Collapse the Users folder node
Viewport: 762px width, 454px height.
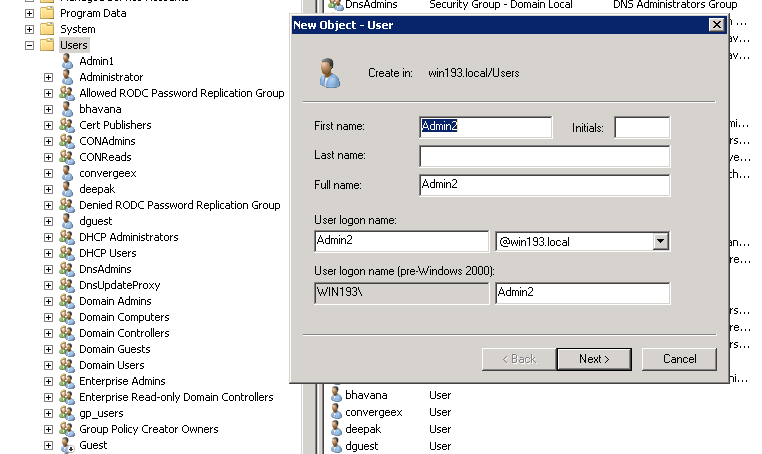click(30, 45)
